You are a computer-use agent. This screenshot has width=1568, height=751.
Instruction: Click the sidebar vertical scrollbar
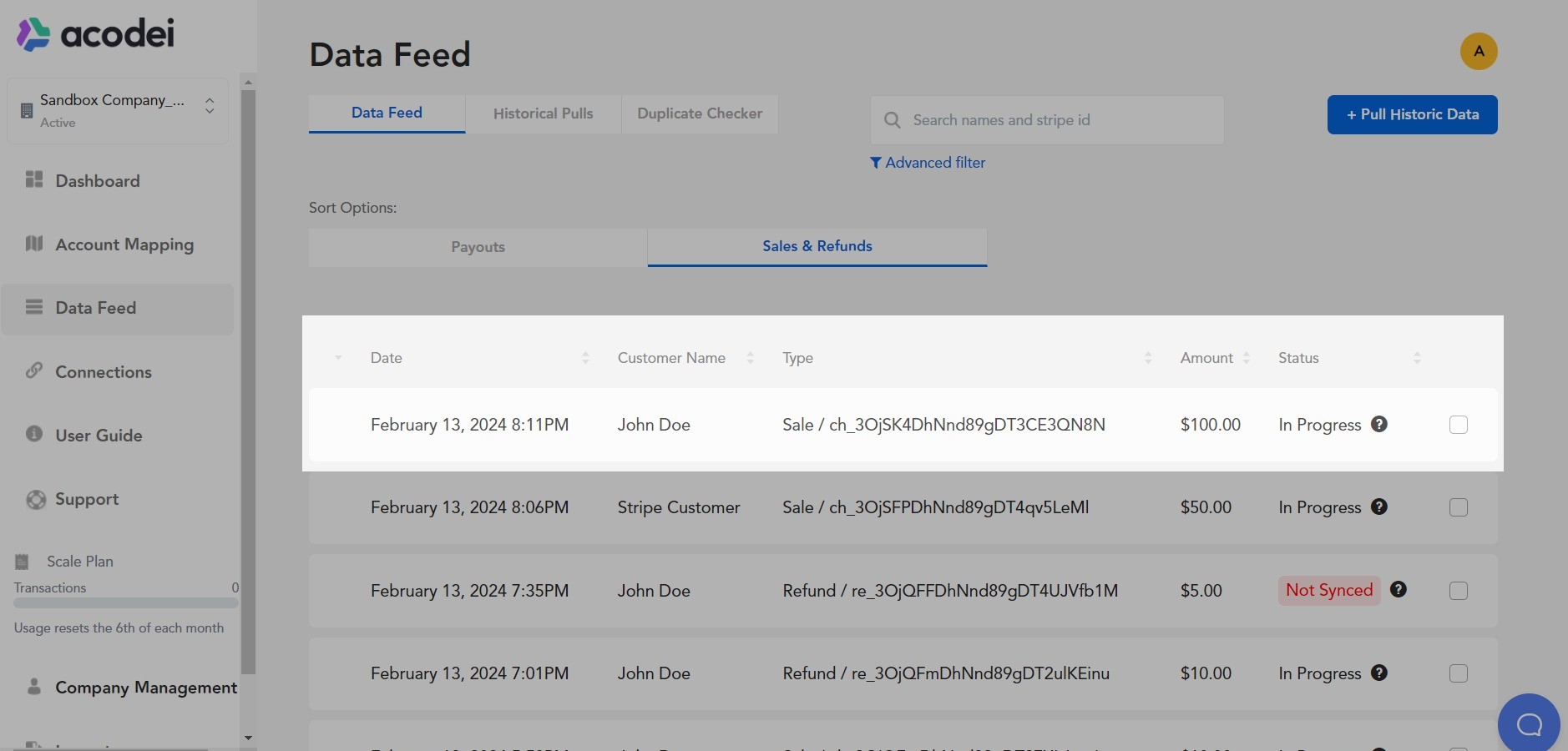pos(248,381)
